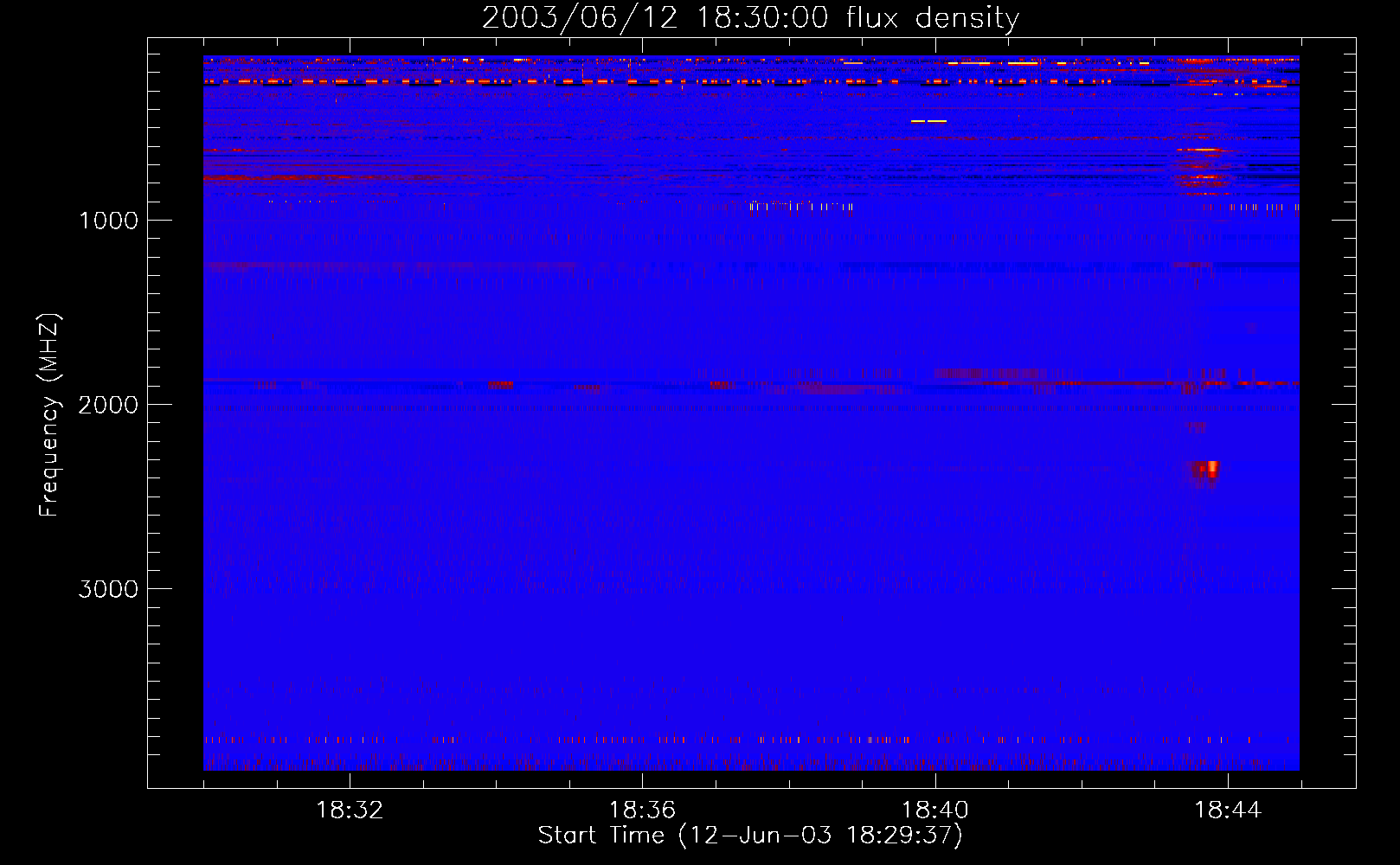Screen dimensions: 1400x865
Task: Click the 1000 frequency tick label
Action: (108, 220)
